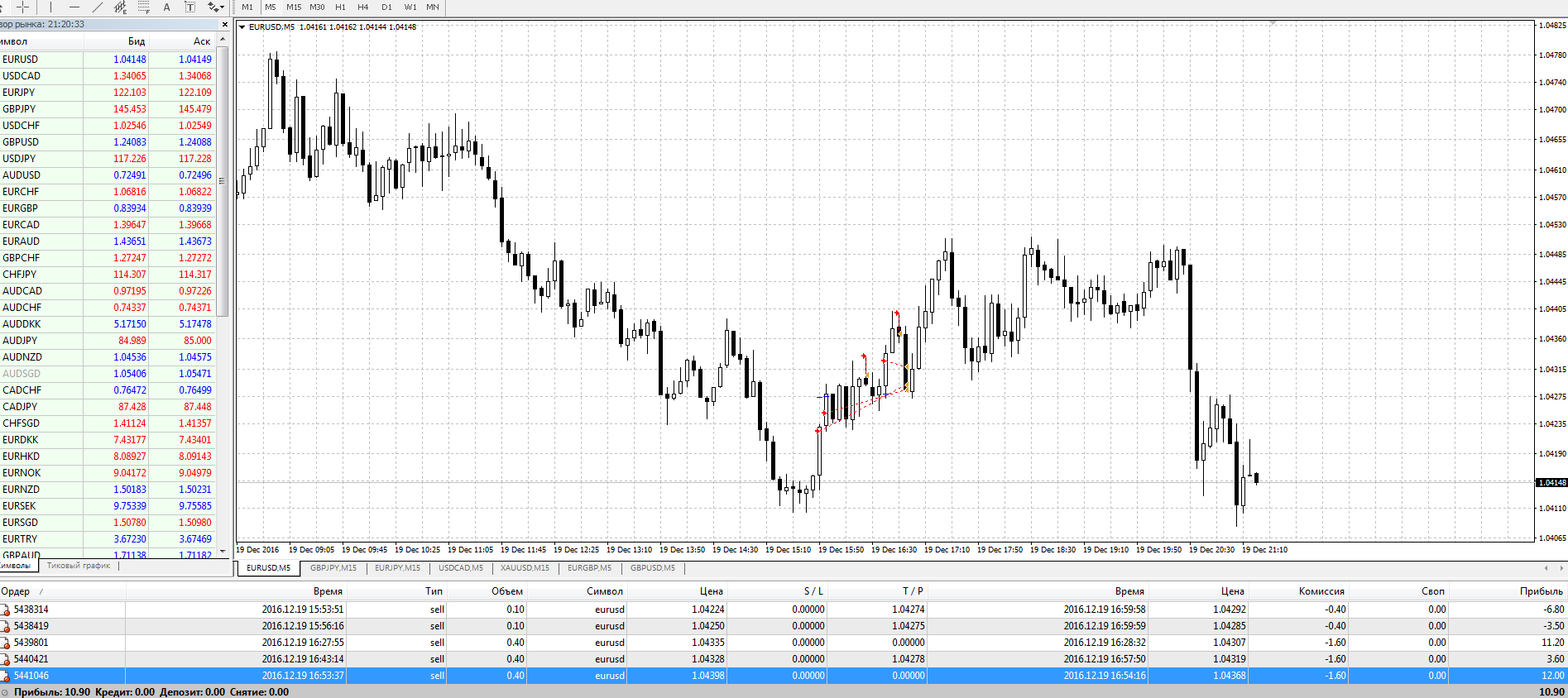Select the Text Label tool

189,7
